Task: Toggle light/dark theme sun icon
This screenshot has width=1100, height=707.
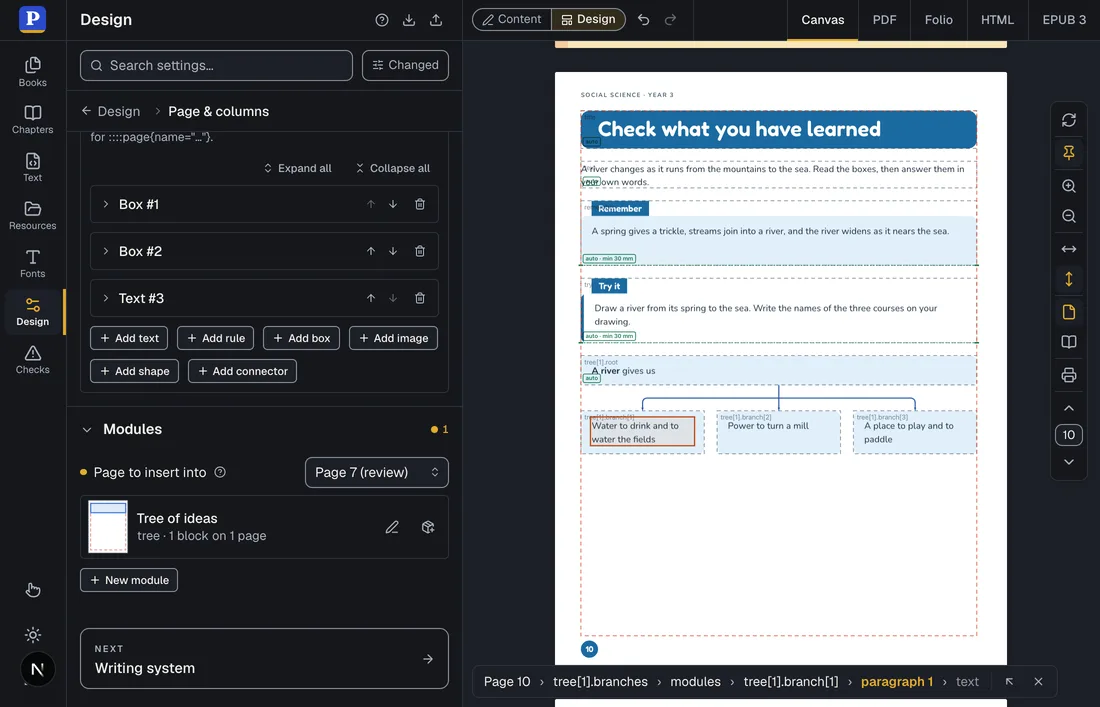Action: pyautogui.click(x=32, y=635)
